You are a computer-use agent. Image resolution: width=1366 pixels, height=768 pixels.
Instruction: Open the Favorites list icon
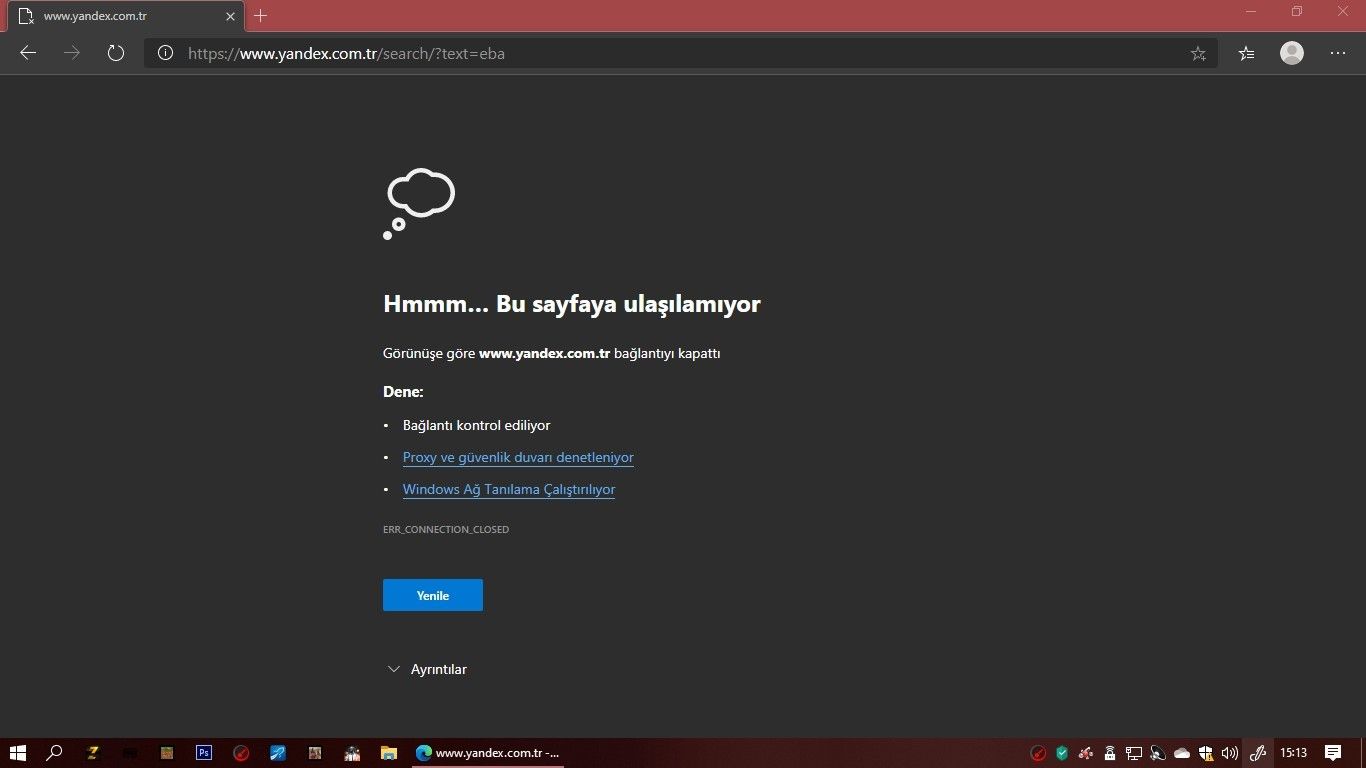(1246, 53)
